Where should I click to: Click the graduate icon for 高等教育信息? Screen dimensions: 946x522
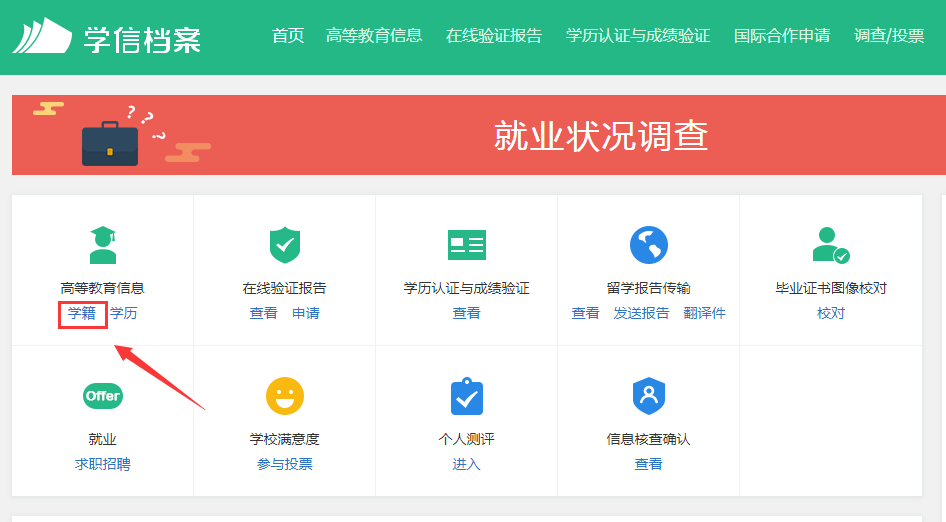tap(103, 245)
